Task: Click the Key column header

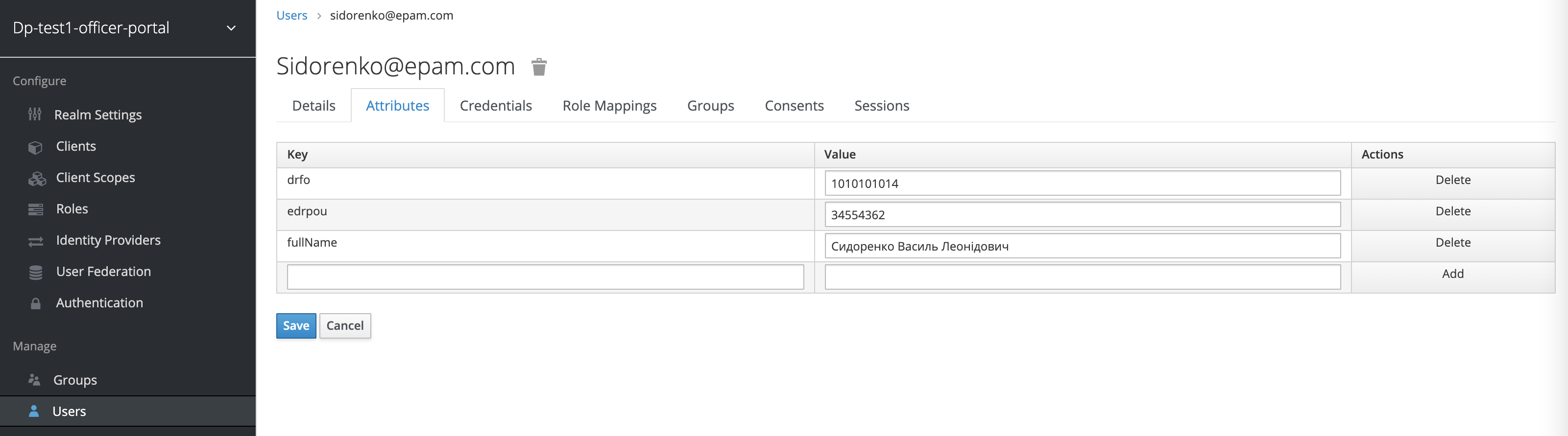Action: 545,155
